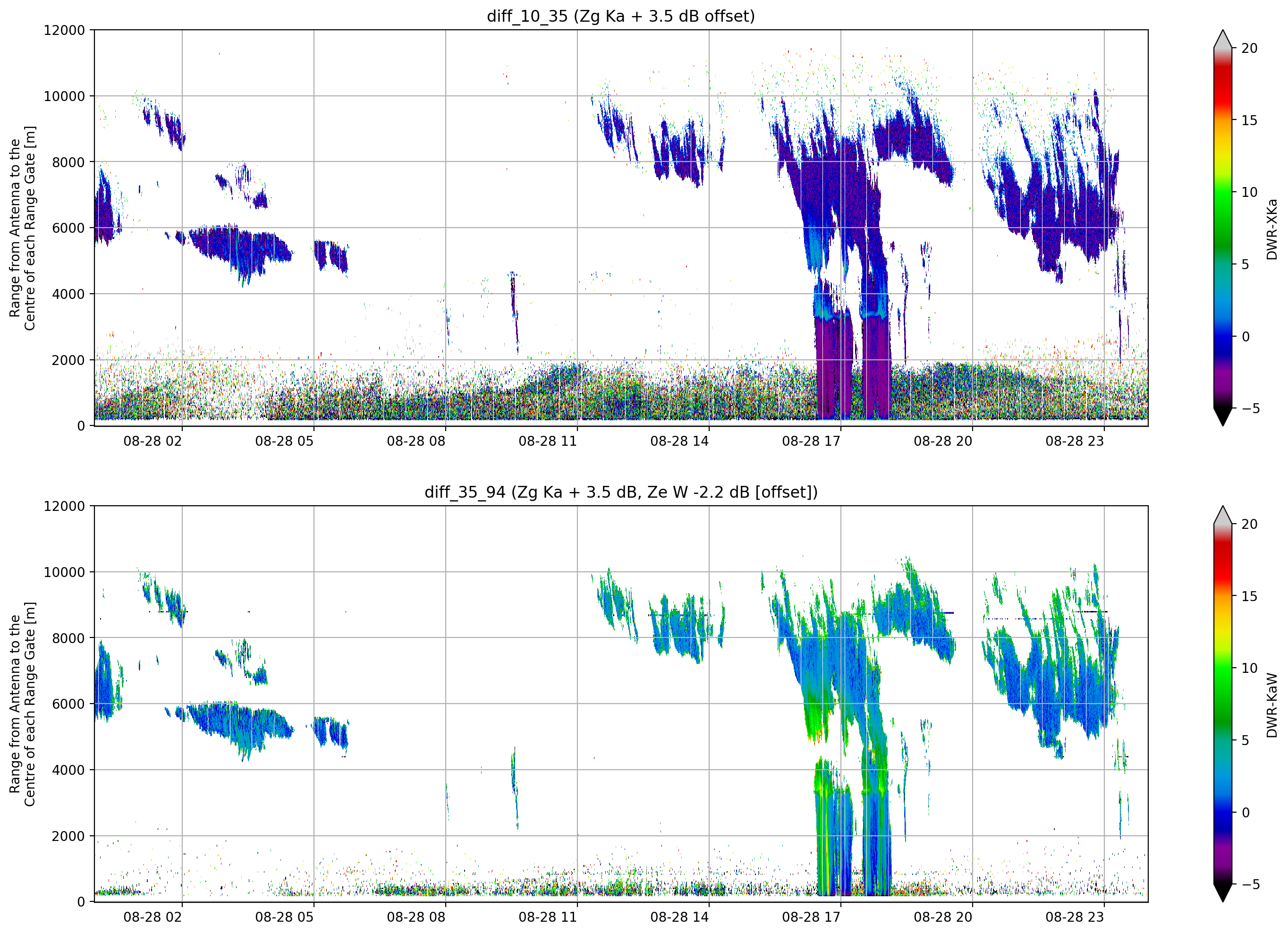Click the top plot's "08-28 11" time tick

[x=548, y=441]
